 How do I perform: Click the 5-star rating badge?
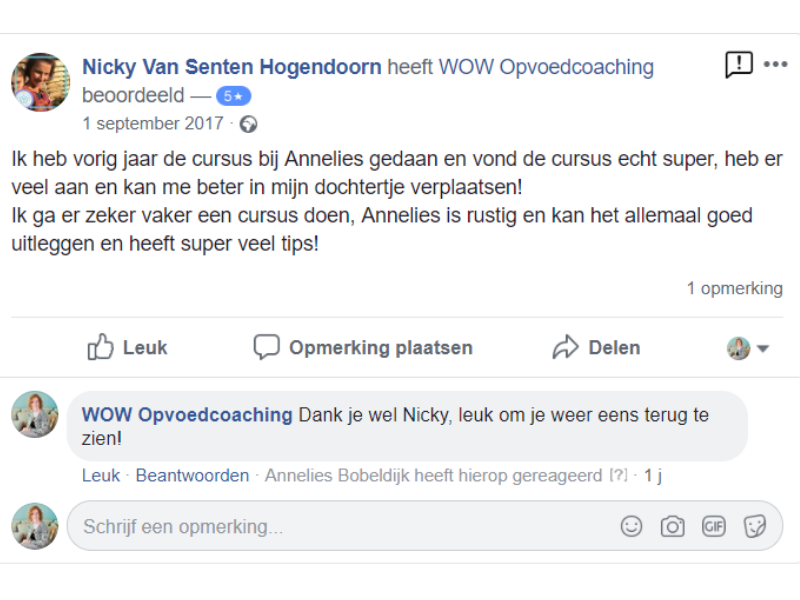[233, 96]
